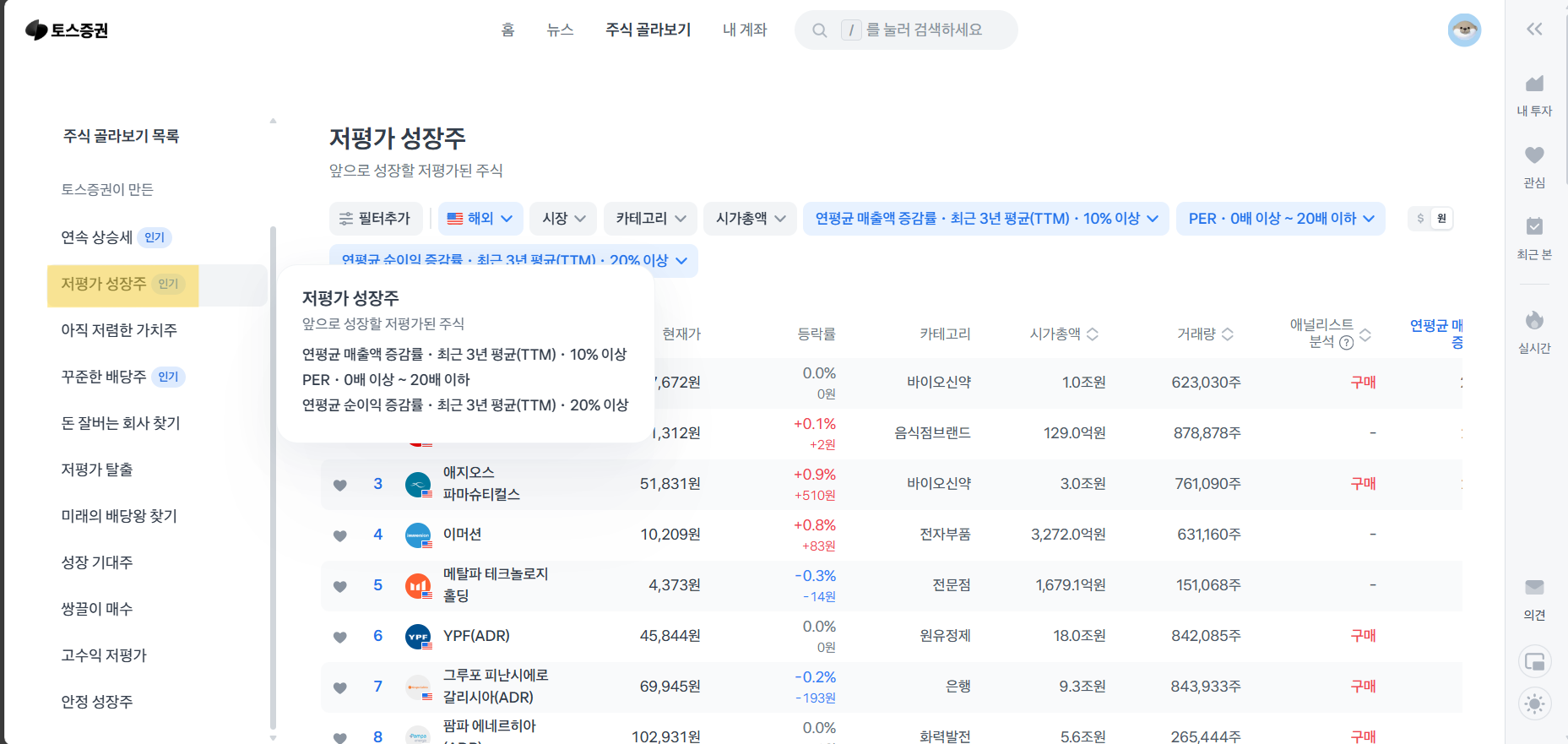
Task: Open the 시가총액 filter dropdown
Action: [x=750, y=219]
